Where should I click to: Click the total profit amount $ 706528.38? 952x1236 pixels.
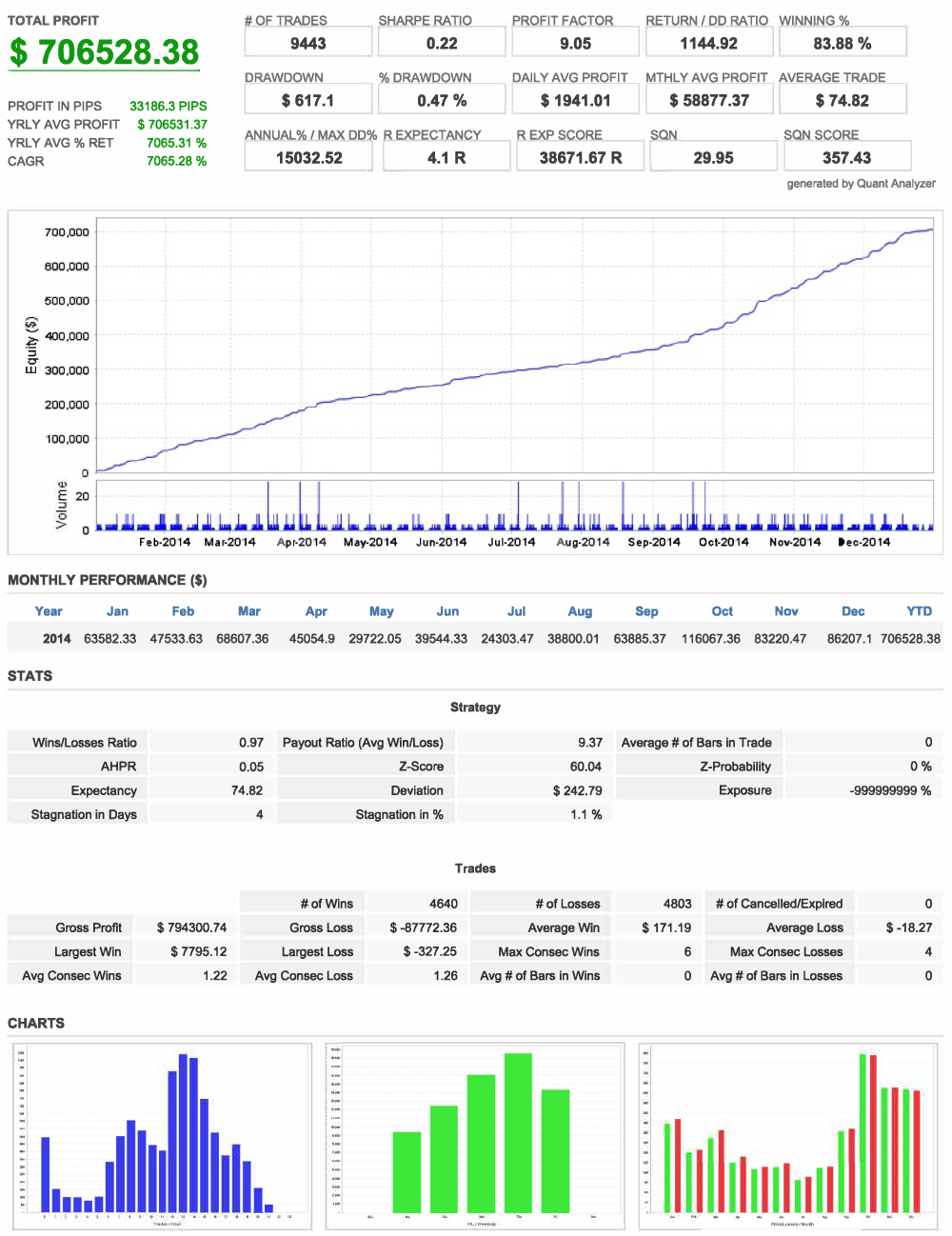tap(105, 52)
